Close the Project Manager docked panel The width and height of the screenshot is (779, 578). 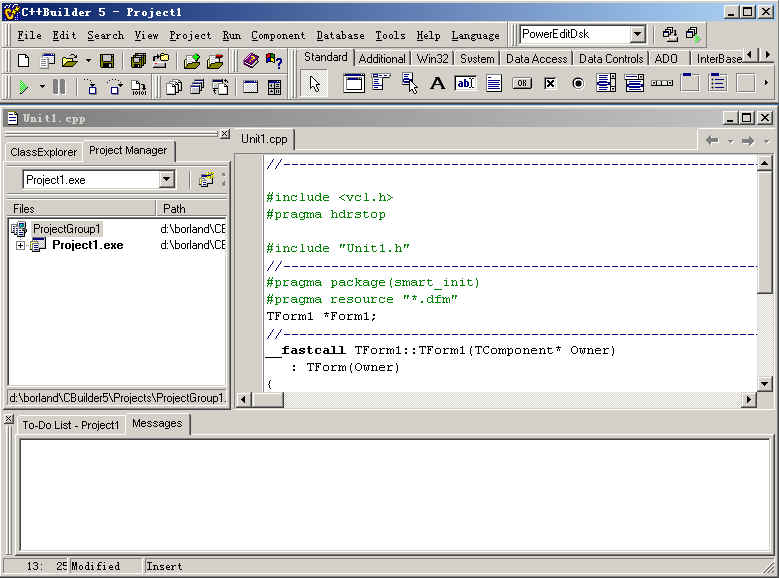tap(225, 134)
